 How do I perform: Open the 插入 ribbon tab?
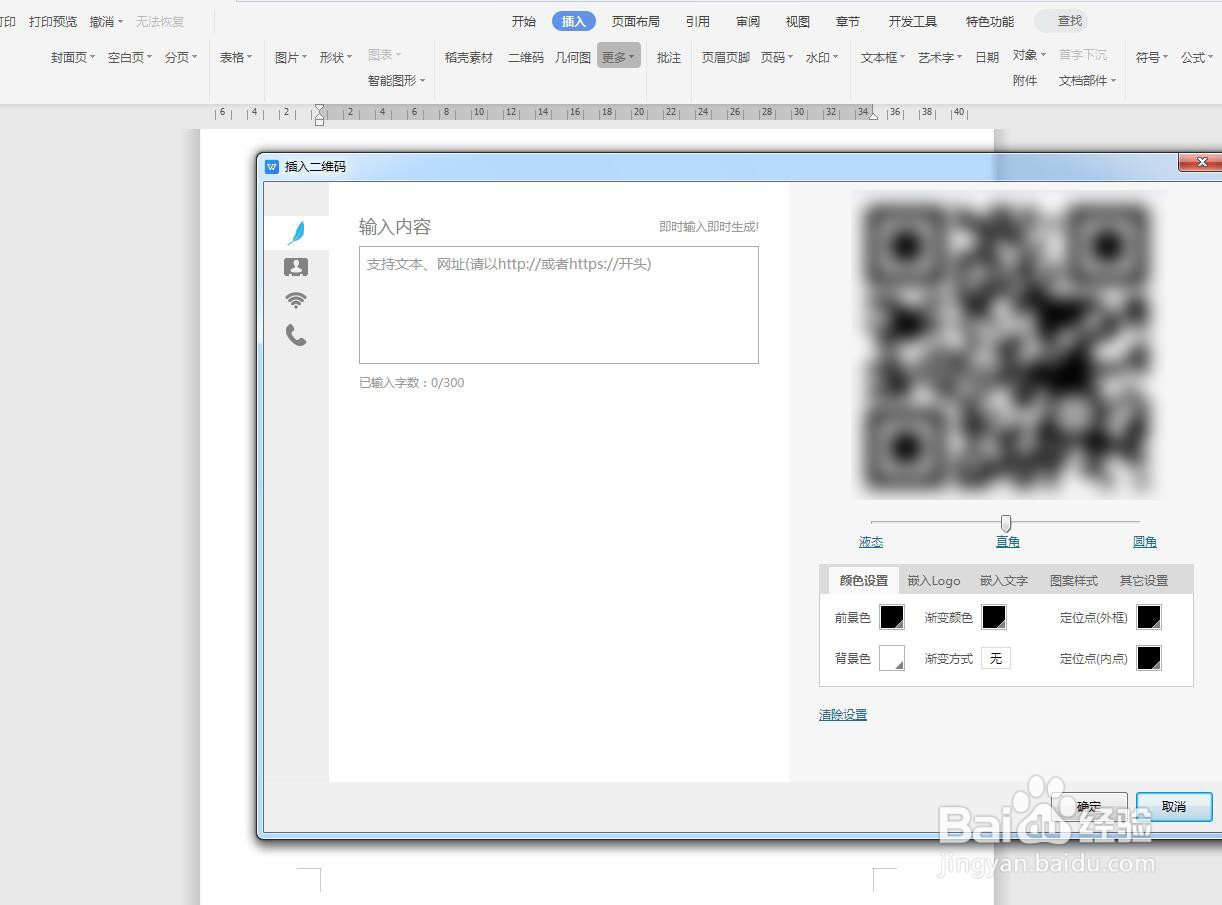tap(574, 21)
